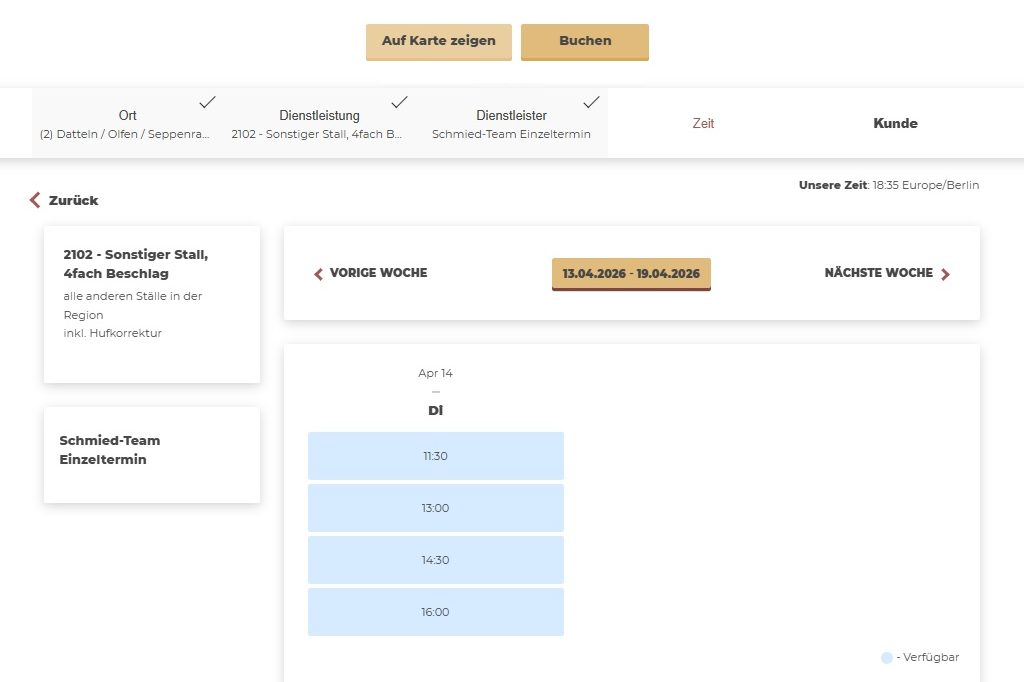
Task: Open the Dienstleistung step tab
Action: point(318,124)
